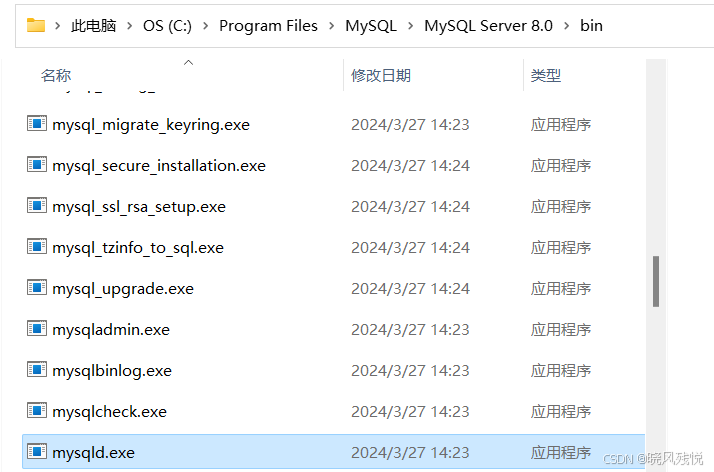Select file mysql_migrate_keyring.exe

151,125
